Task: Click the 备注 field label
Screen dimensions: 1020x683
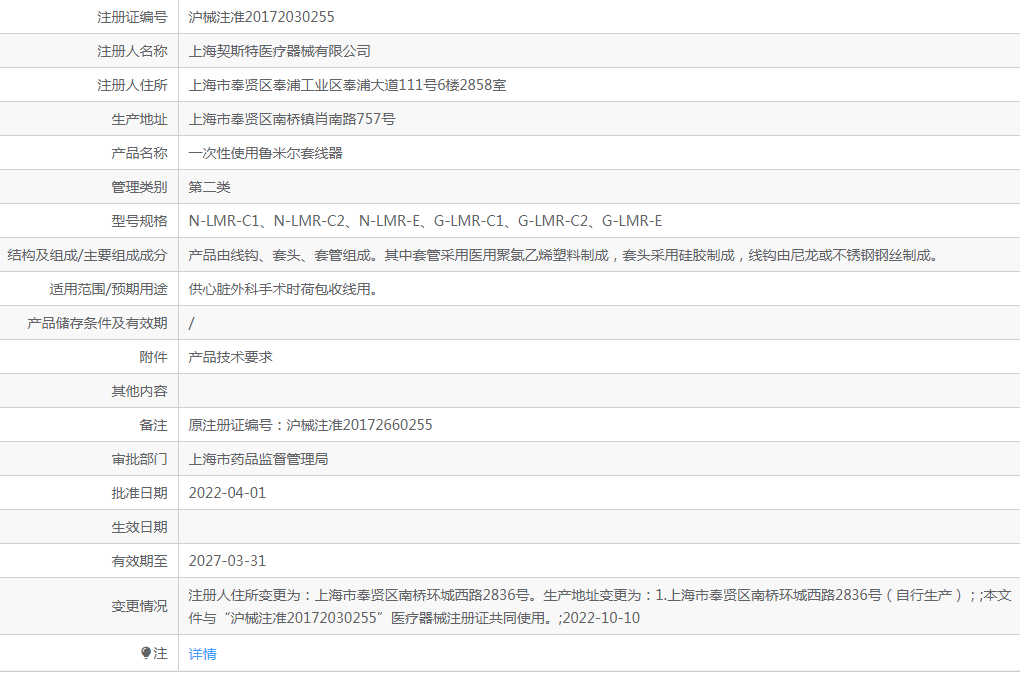Action: [154, 425]
